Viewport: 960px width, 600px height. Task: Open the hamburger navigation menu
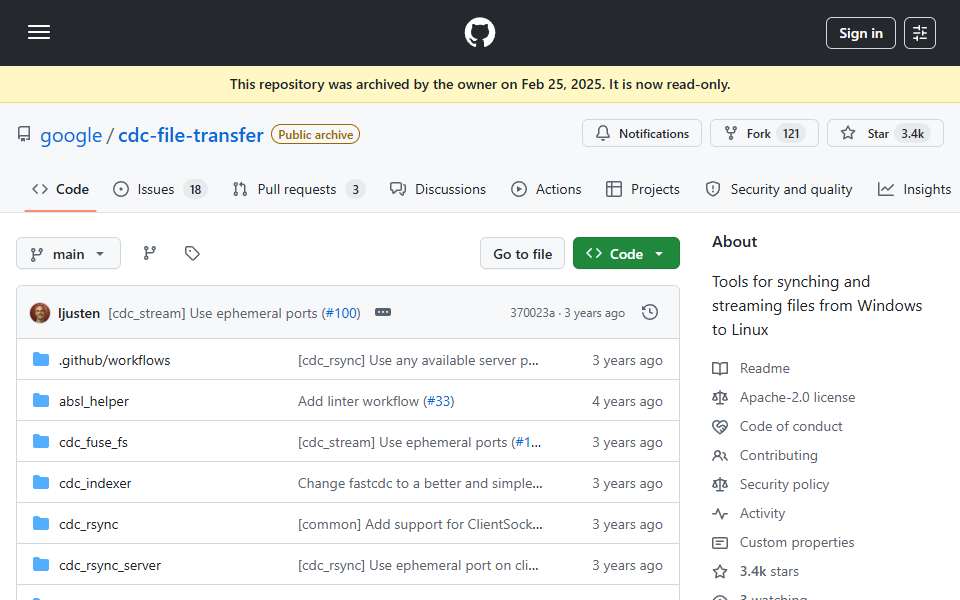click(x=39, y=32)
